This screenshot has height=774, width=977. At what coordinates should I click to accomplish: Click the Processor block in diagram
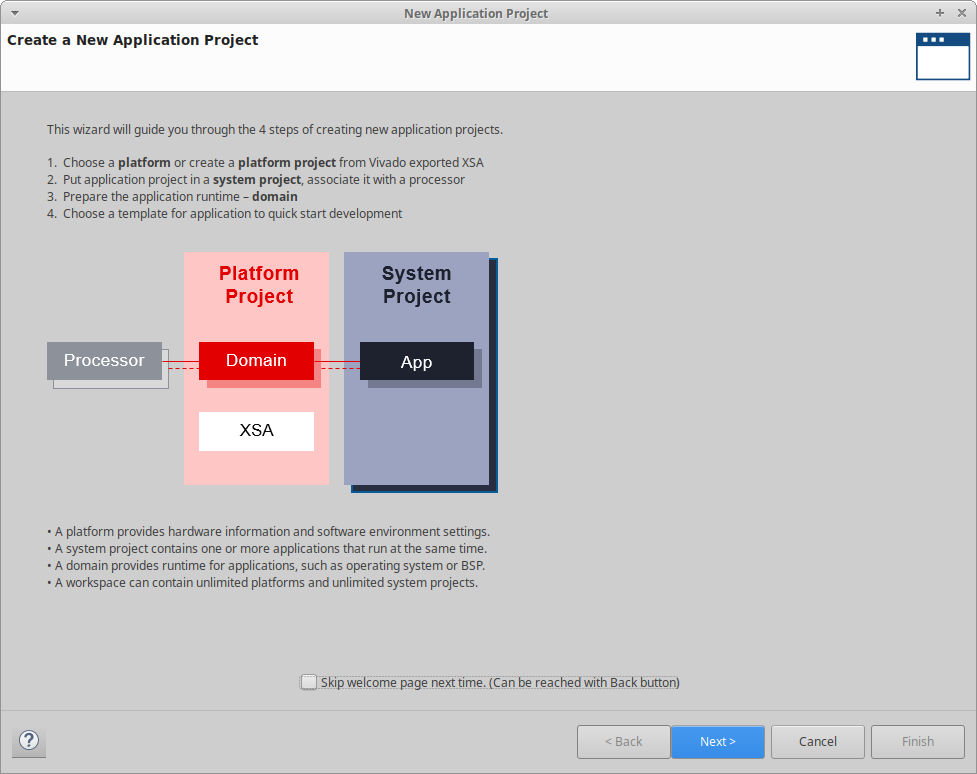point(104,361)
